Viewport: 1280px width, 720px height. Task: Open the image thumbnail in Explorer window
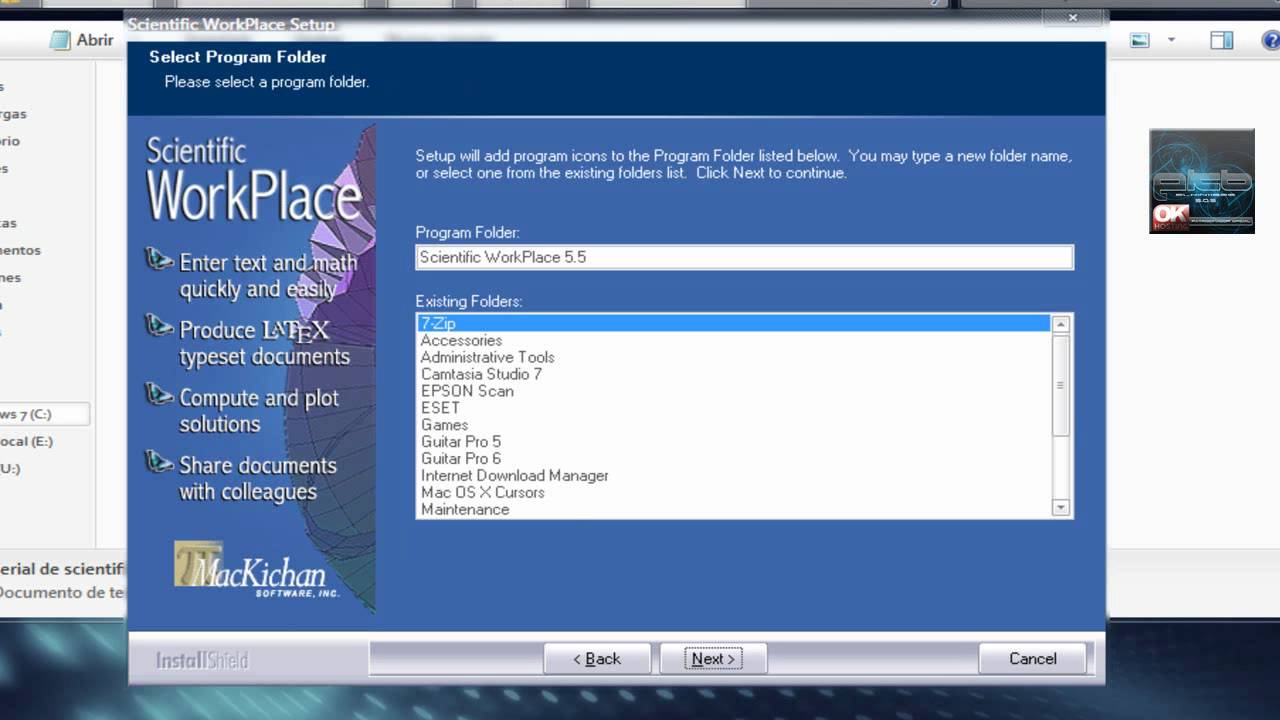[x=1202, y=181]
